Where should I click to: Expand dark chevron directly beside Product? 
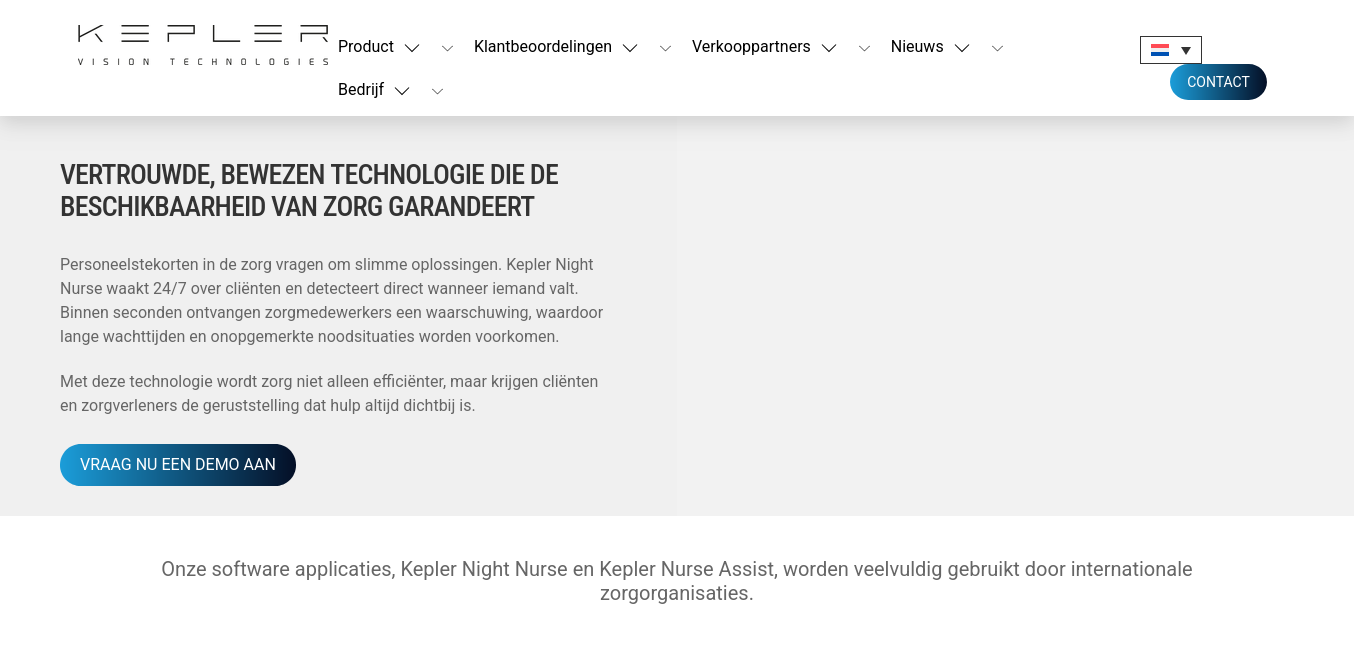pyautogui.click(x=412, y=48)
